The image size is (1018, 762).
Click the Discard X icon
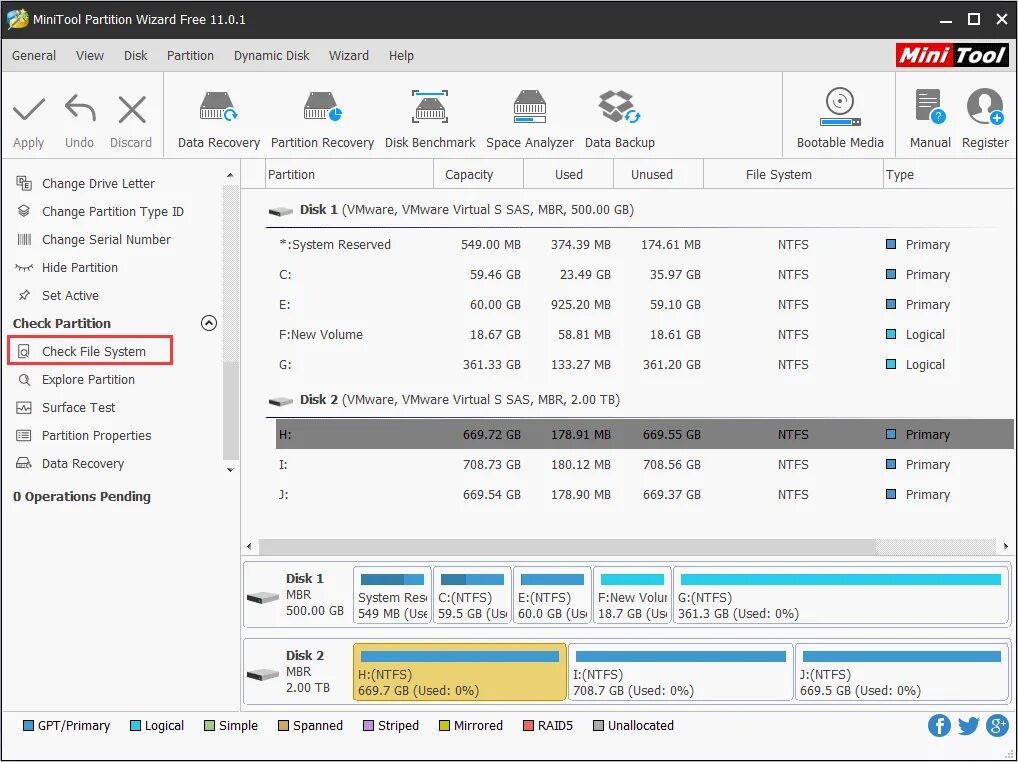(132, 110)
